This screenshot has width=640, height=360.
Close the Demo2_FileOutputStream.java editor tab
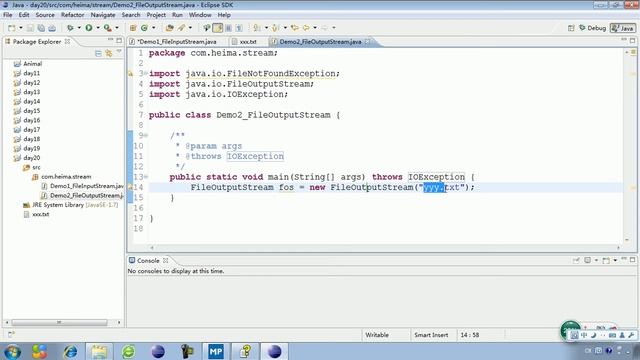(x=368, y=42)
